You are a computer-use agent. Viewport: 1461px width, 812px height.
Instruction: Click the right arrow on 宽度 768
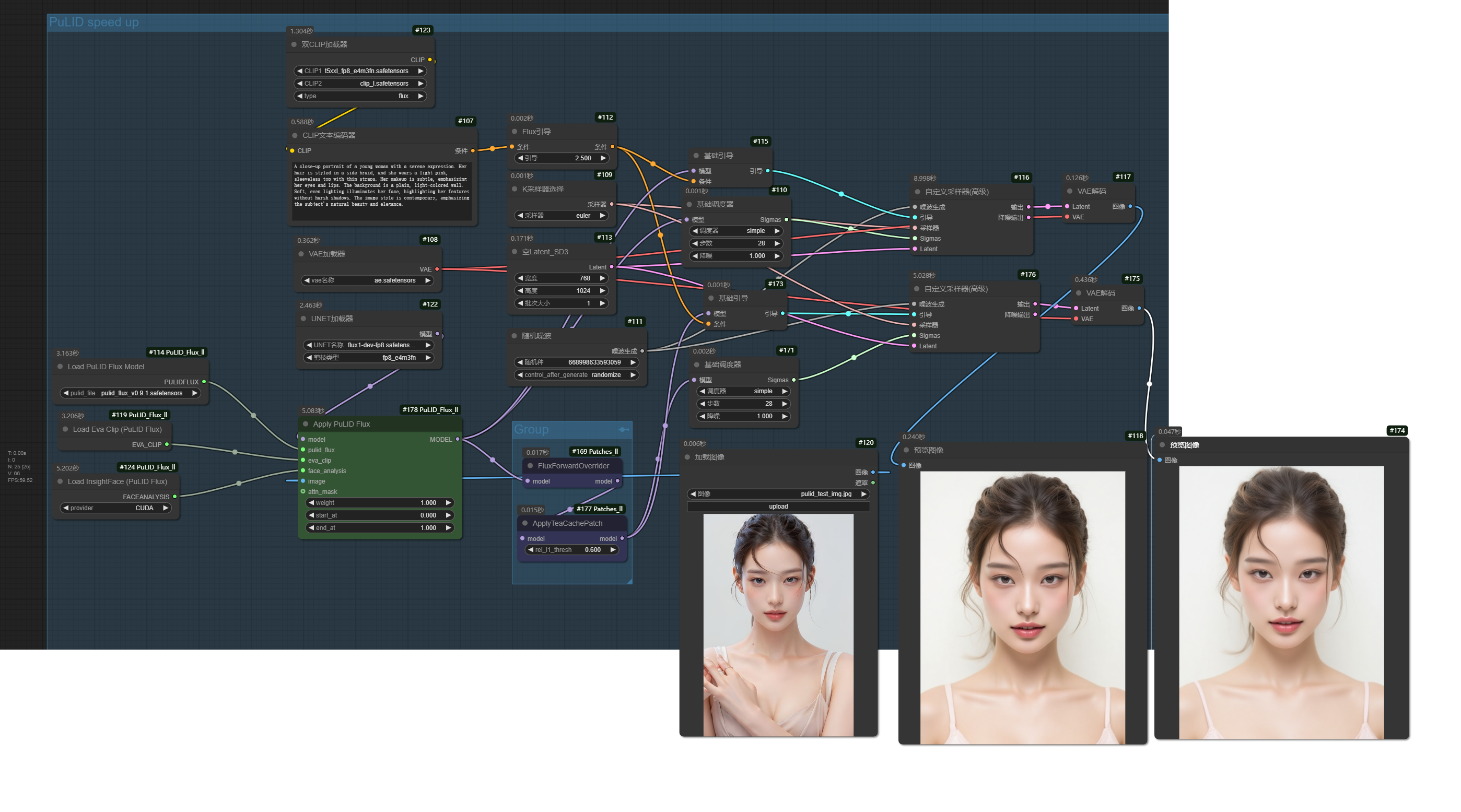tap(602, 278)
